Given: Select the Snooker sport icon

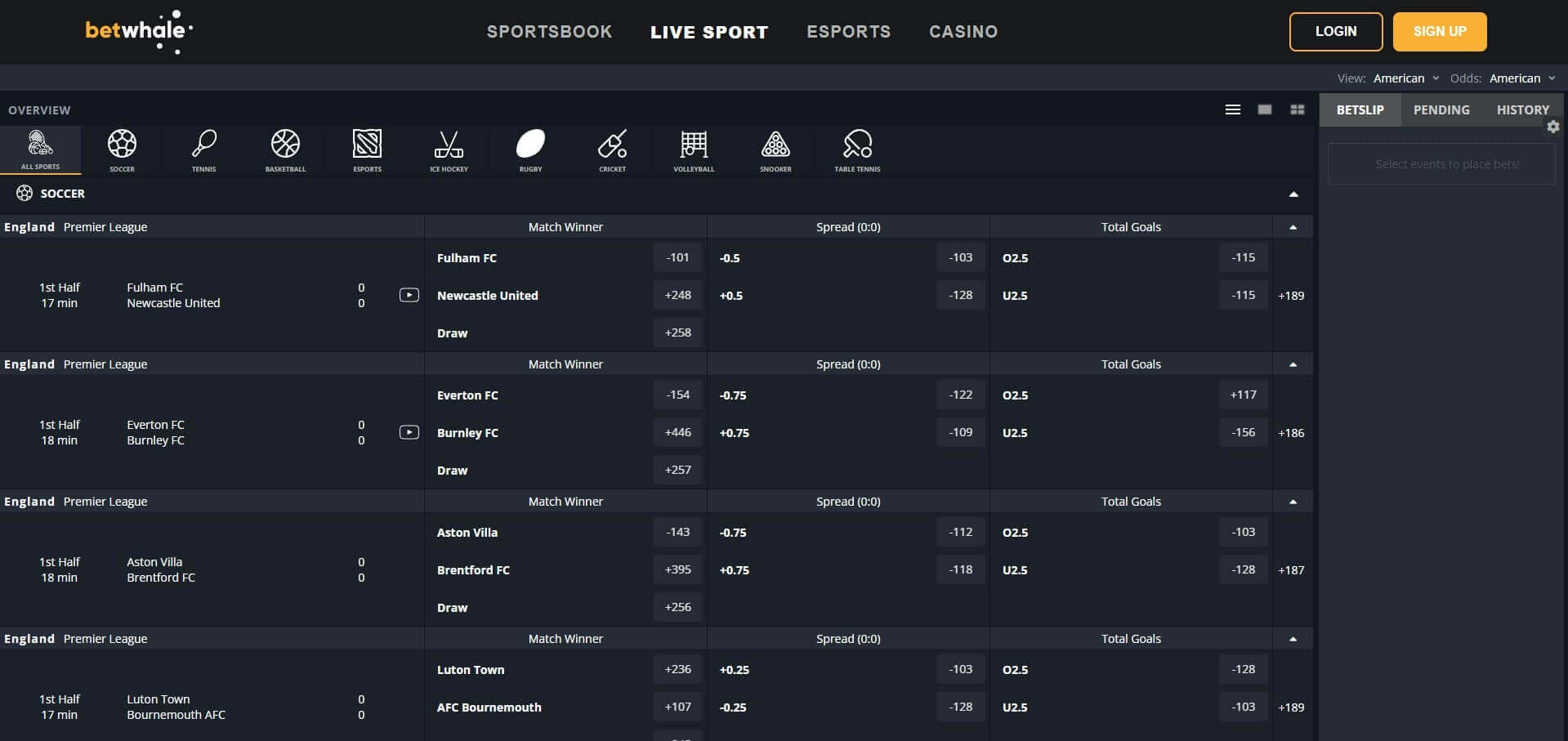Looking at the screenshot, I should 775,150.
